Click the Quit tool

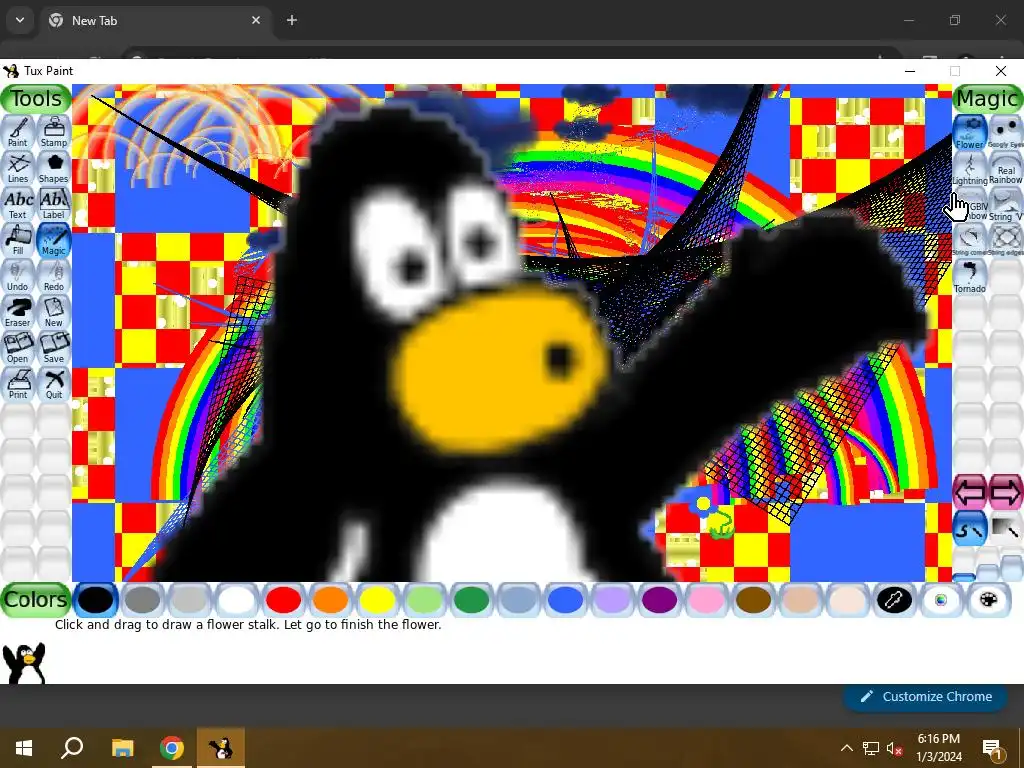[54, 384]
